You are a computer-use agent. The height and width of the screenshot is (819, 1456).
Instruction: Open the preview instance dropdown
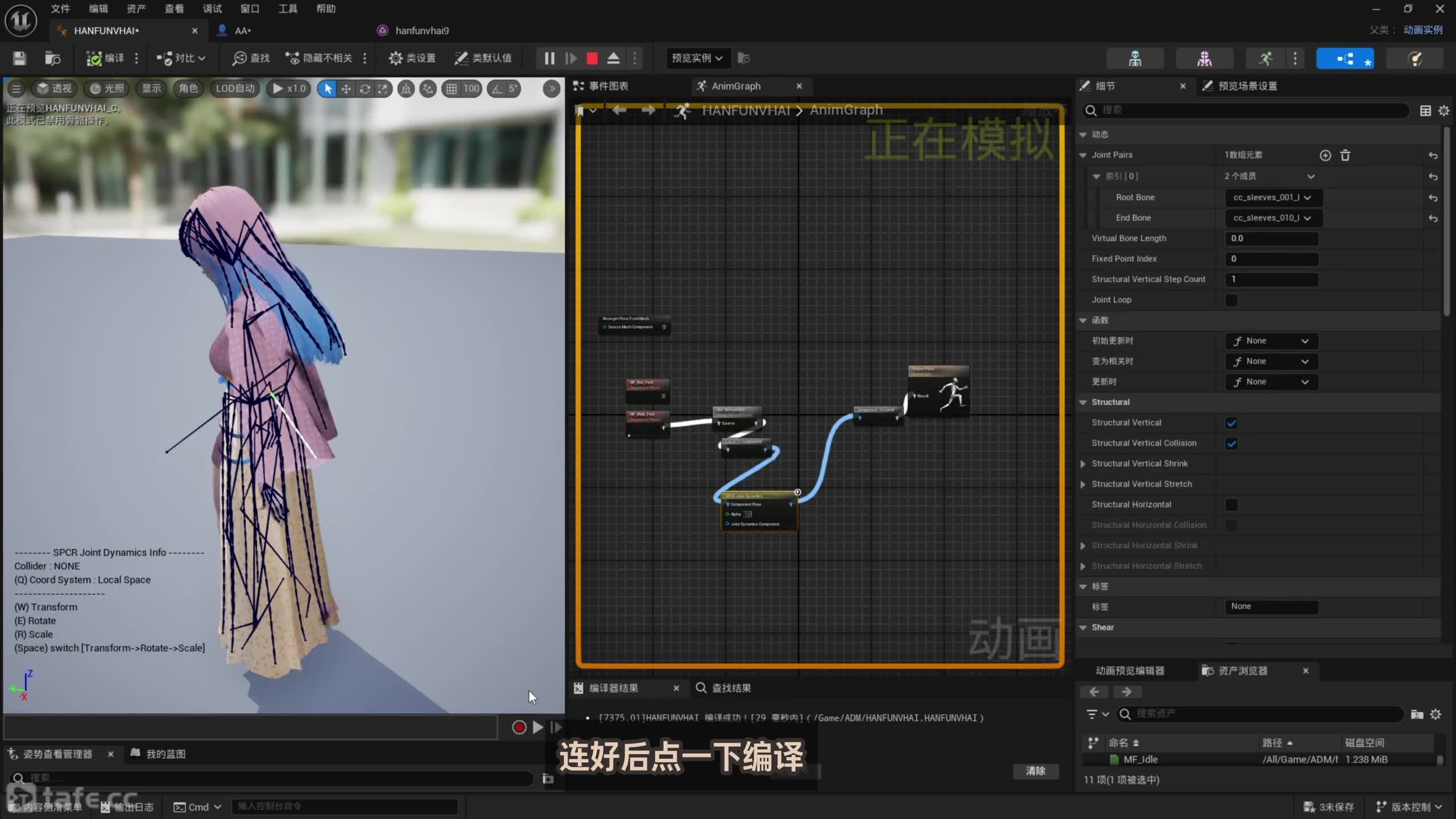697,58
